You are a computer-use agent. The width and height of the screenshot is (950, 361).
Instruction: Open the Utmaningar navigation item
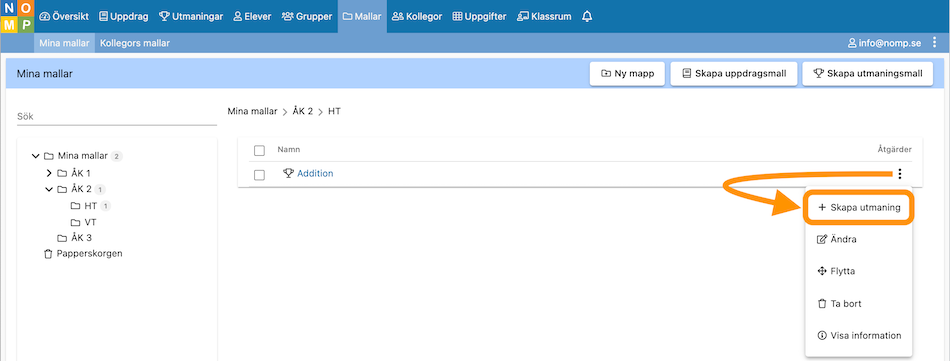click(191, 17)
